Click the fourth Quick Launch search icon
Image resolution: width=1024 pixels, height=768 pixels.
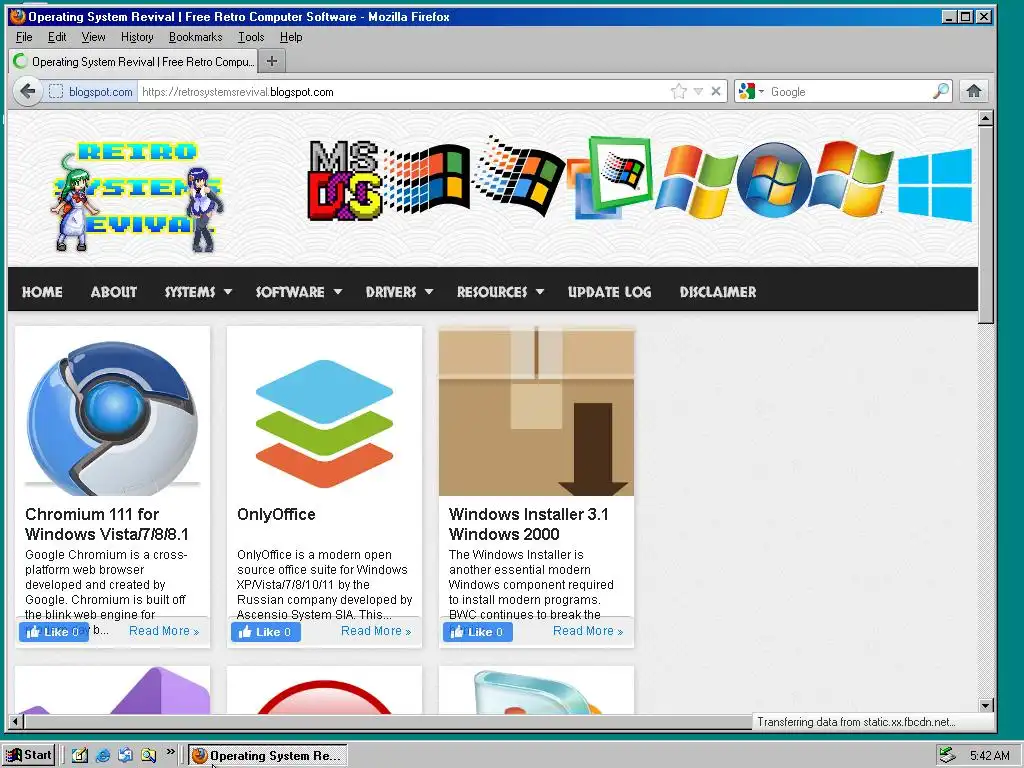149,756
